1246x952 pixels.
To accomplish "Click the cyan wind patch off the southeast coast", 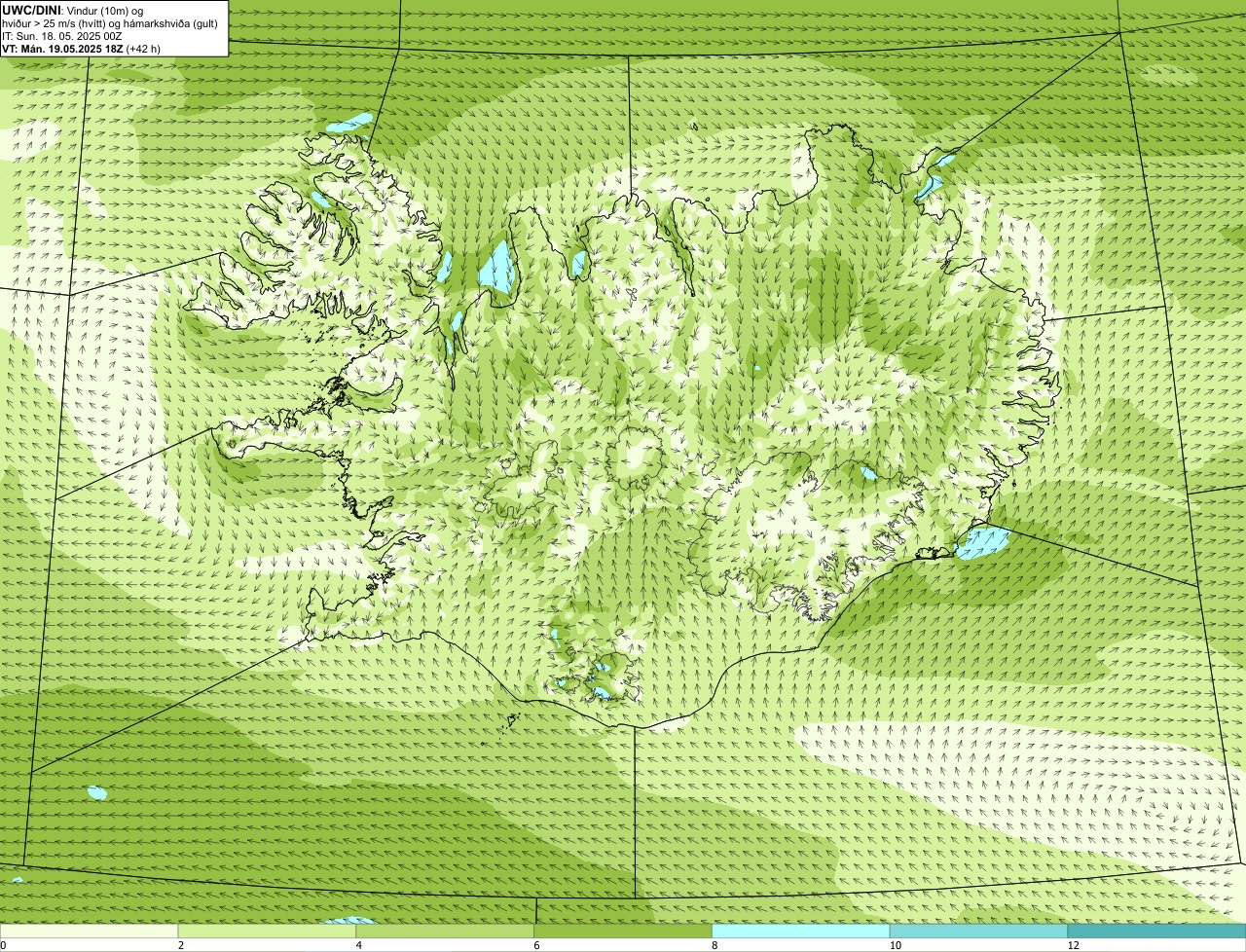I will (x=981, y=541).
